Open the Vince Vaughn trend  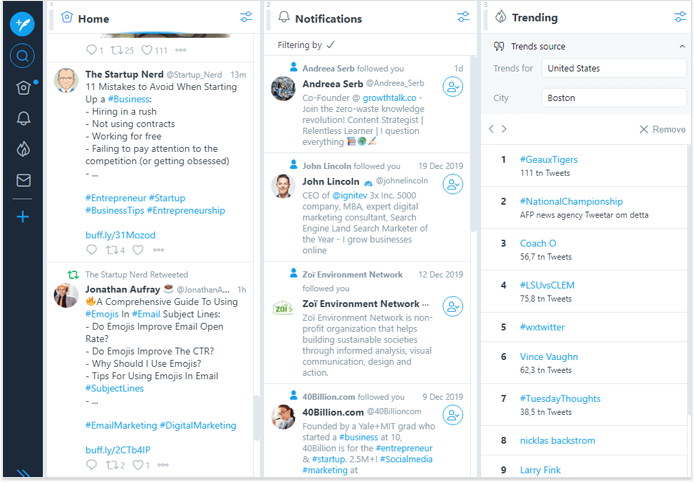coord(549,357)
